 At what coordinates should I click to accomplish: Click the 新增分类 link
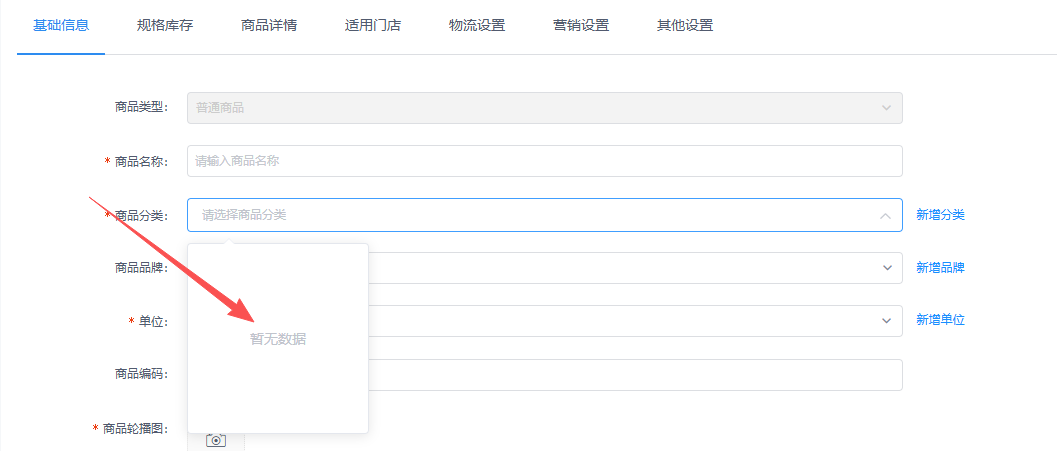[940, 215]
